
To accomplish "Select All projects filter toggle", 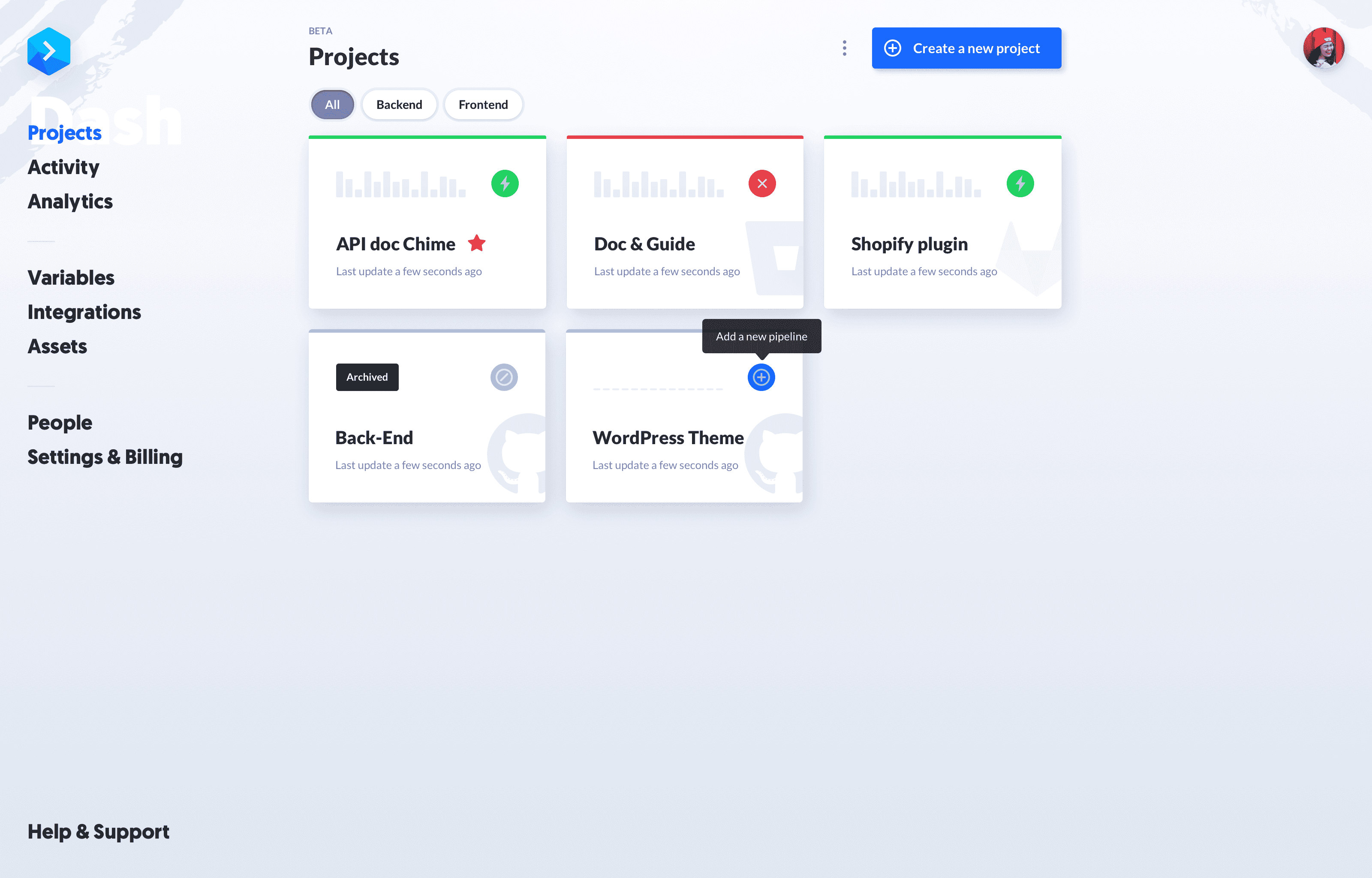I will (332, 104).
